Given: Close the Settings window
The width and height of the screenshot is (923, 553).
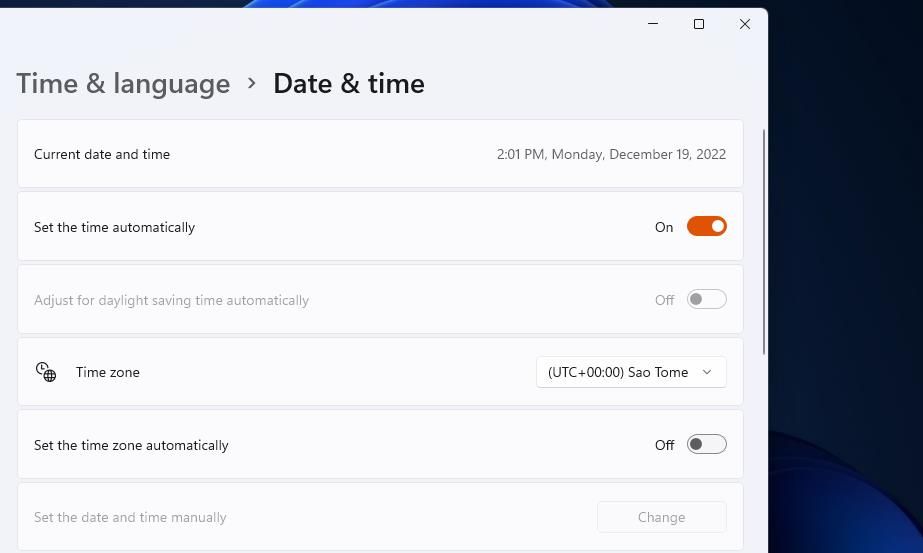Looking at the screenshot, I should [745, 24].
